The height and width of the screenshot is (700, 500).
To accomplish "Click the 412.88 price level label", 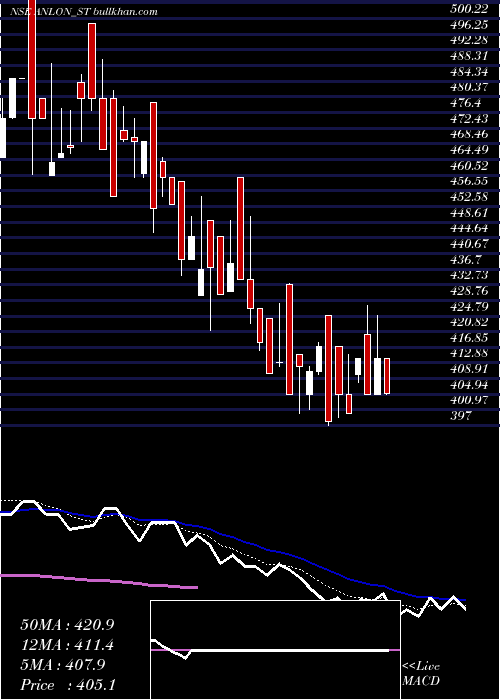I will tap(470, 354).
